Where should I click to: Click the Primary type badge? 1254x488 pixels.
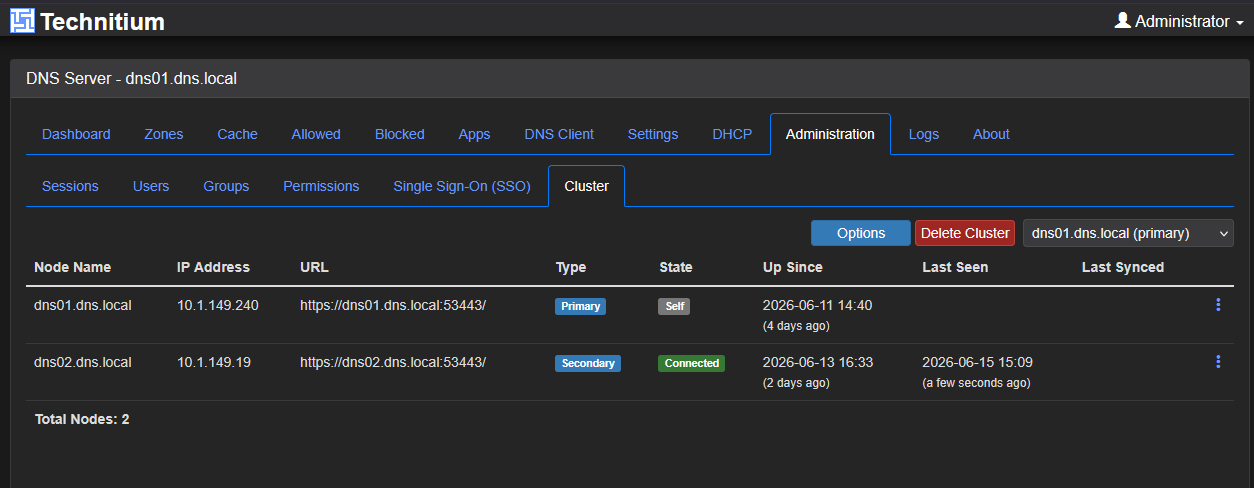tap(581, 307)
